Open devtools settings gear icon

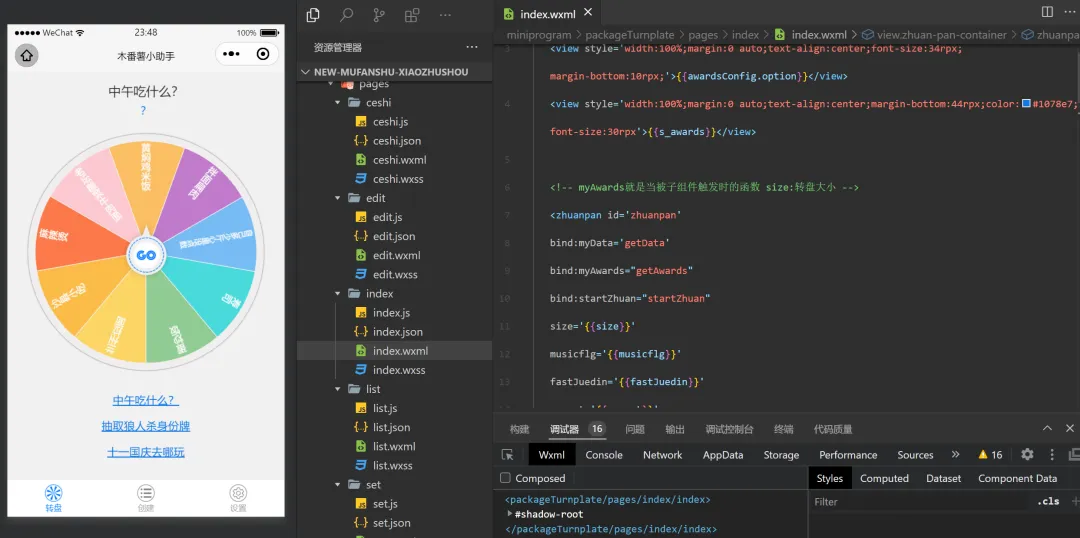coord(1027,455)
